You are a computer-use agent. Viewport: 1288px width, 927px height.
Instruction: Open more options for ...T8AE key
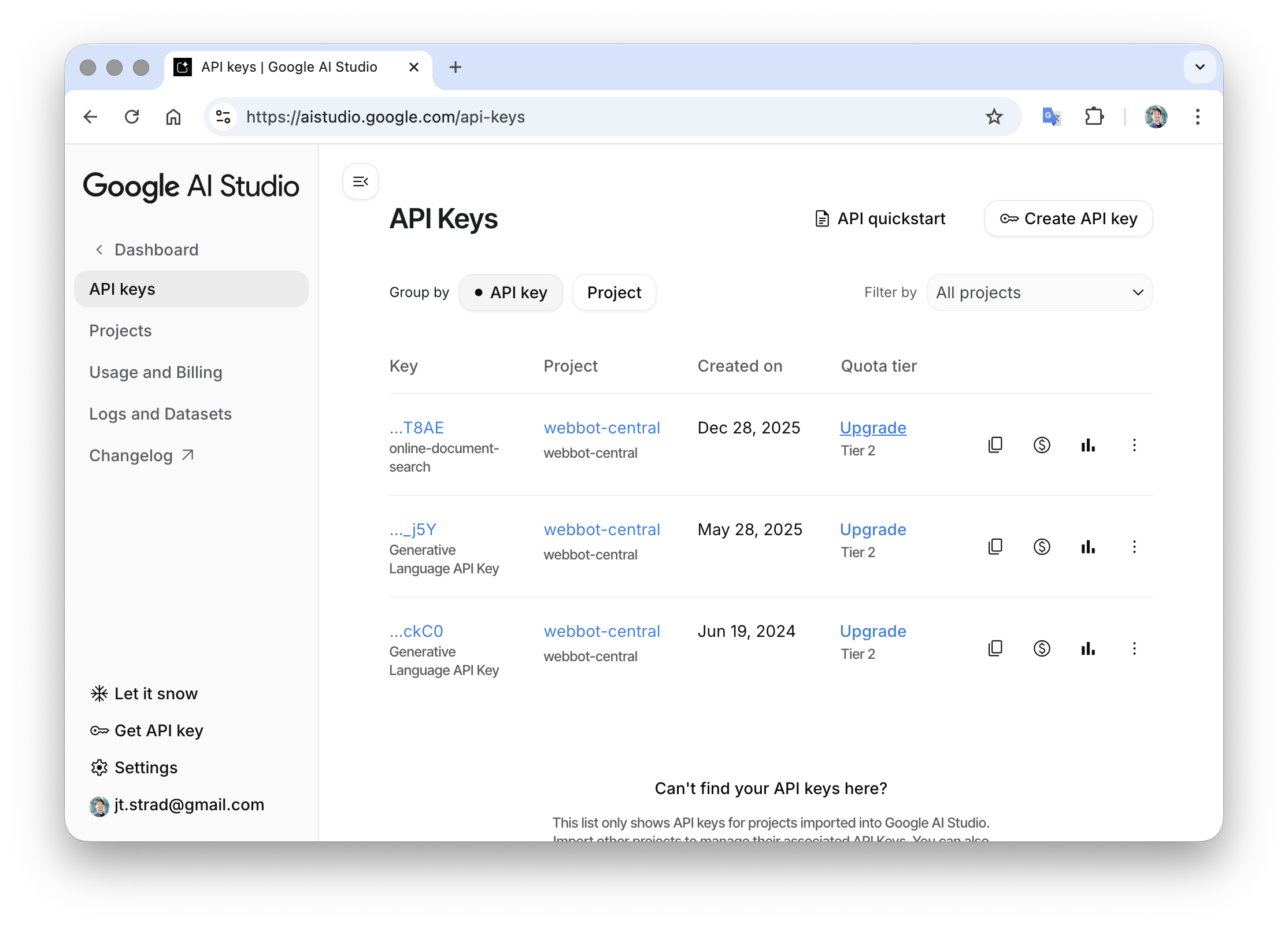[1134, 444]
